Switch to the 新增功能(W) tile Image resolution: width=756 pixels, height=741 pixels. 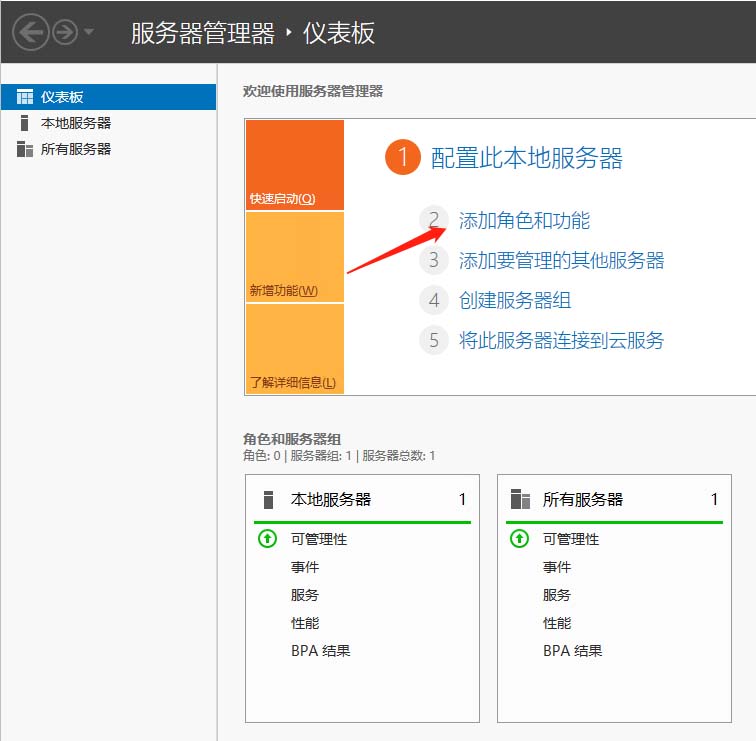[x=295, y=257]
